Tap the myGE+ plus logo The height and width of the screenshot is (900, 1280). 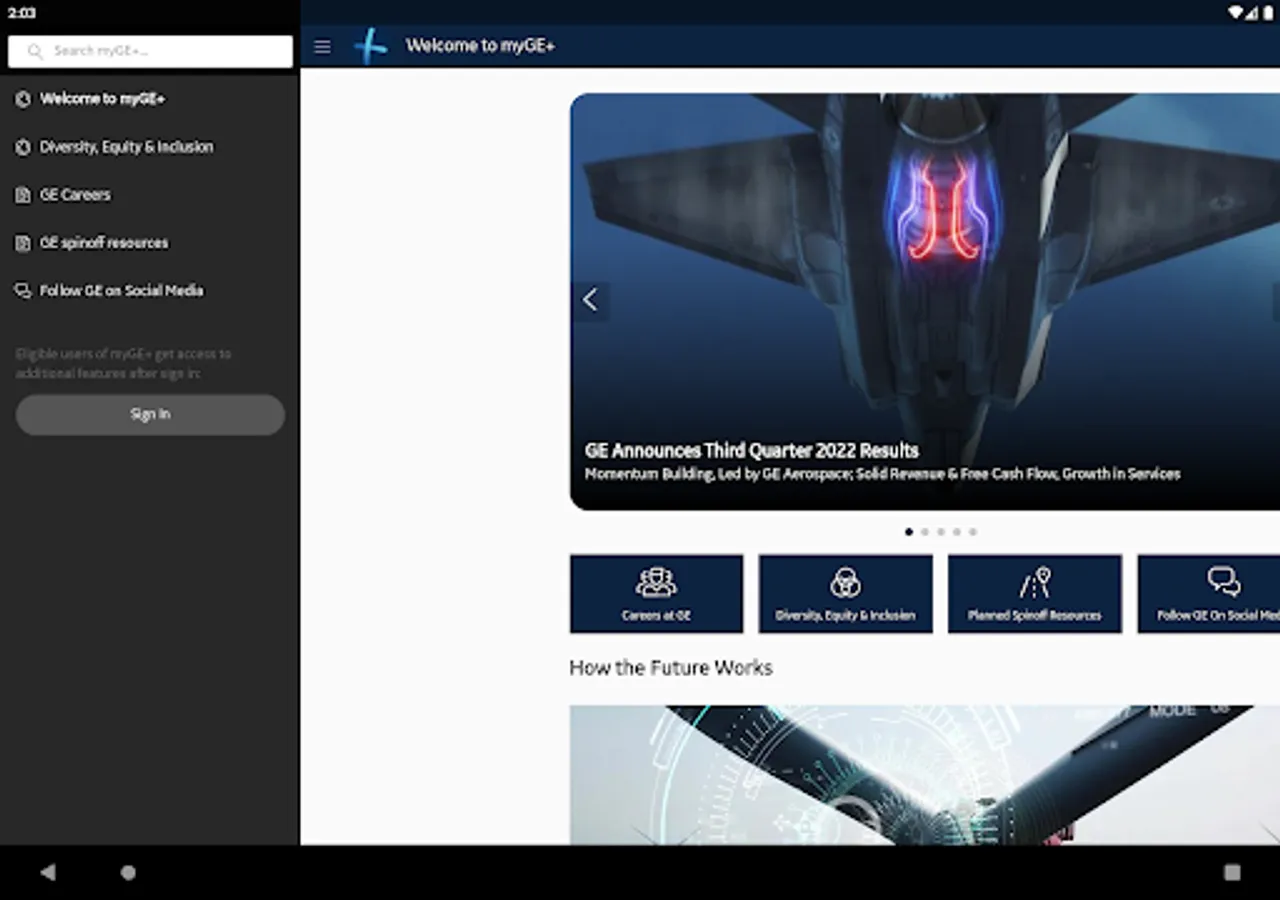tap(370, 46)
